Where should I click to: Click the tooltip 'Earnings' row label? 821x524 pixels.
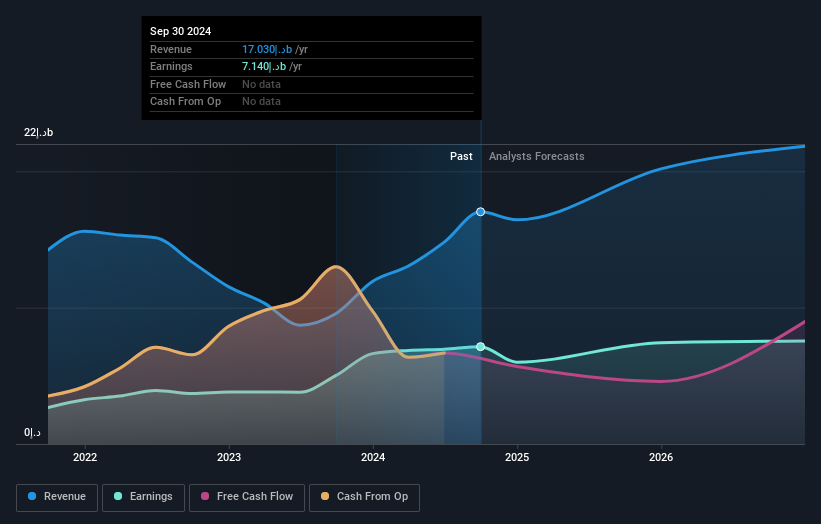click(171, 66)
